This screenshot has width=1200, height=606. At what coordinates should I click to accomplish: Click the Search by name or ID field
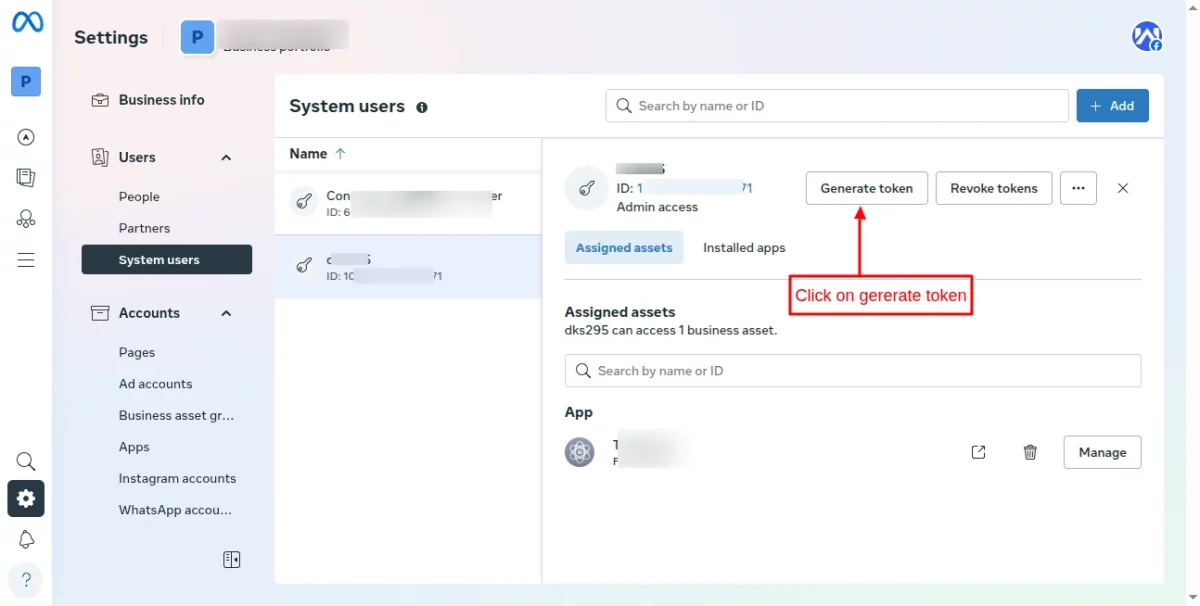836,105
